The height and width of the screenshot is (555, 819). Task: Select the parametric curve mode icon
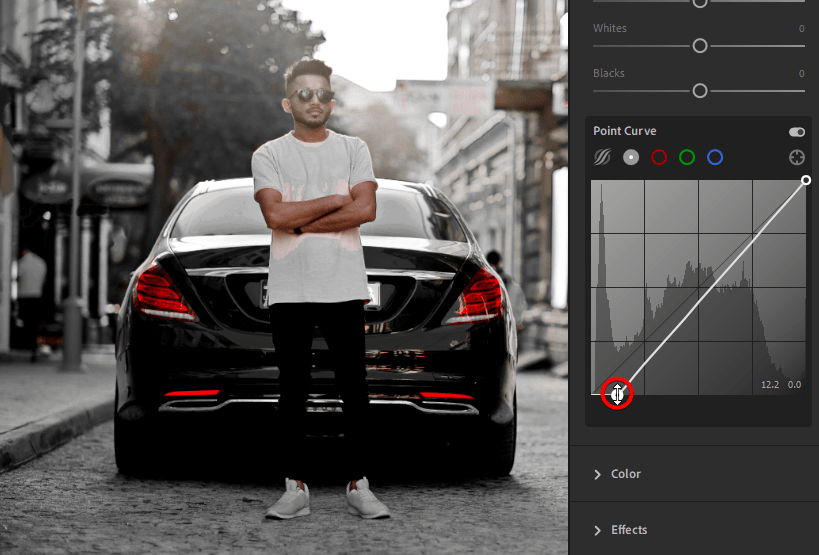click(x=602, y=157)
